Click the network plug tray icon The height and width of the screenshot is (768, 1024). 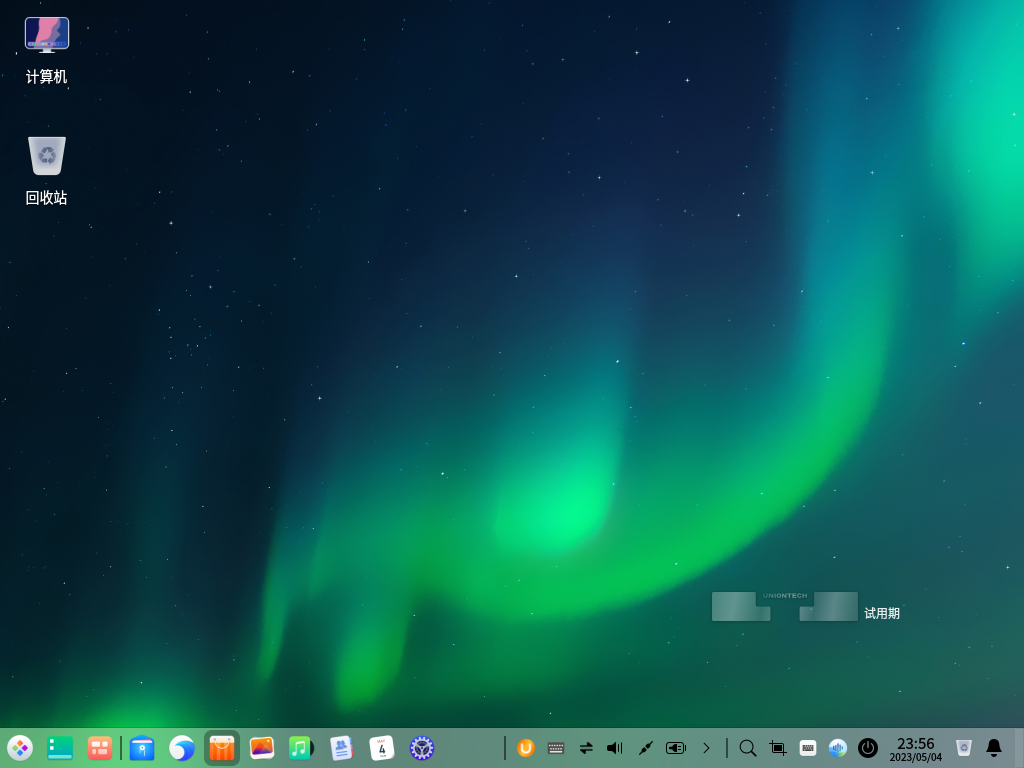tap(645, 748)
